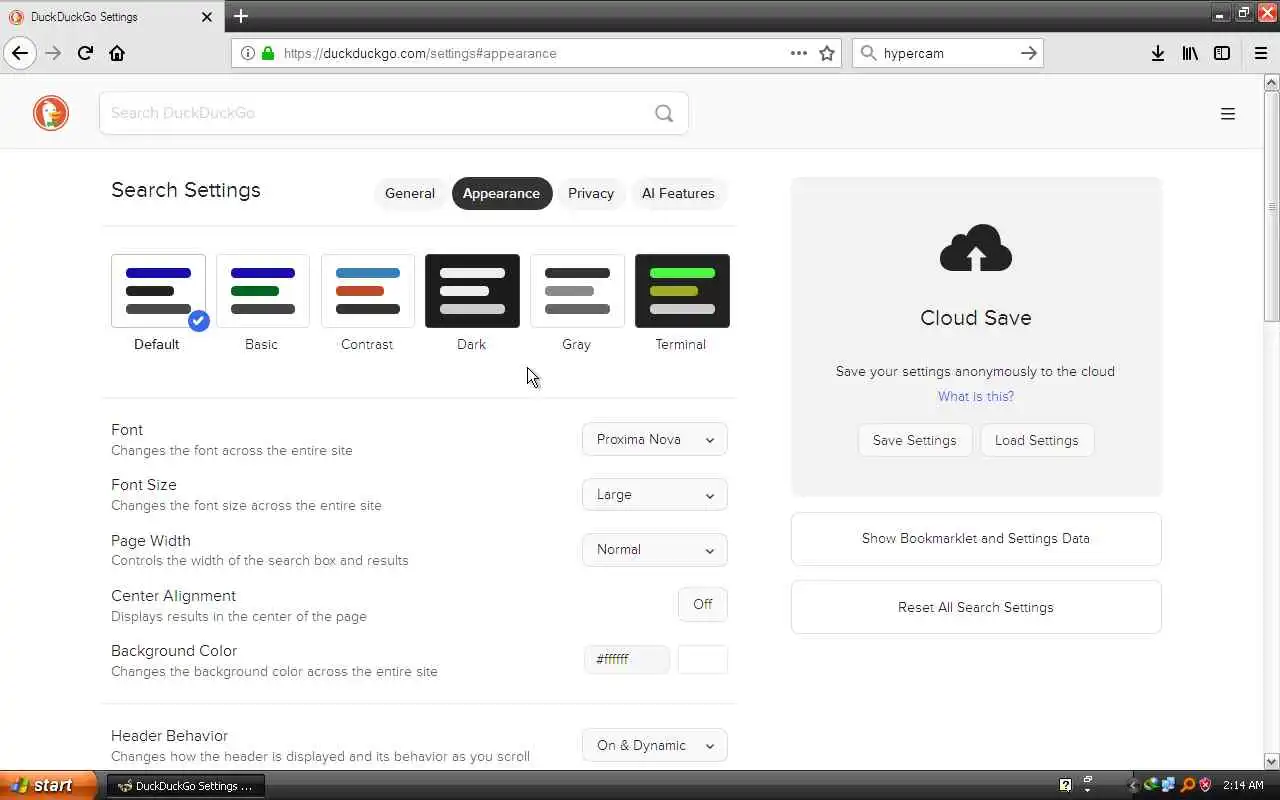This screenshot has width=1280, height=800.
Task: Click the Cloud Save upload cloud icon
Action: click(976, 248)
